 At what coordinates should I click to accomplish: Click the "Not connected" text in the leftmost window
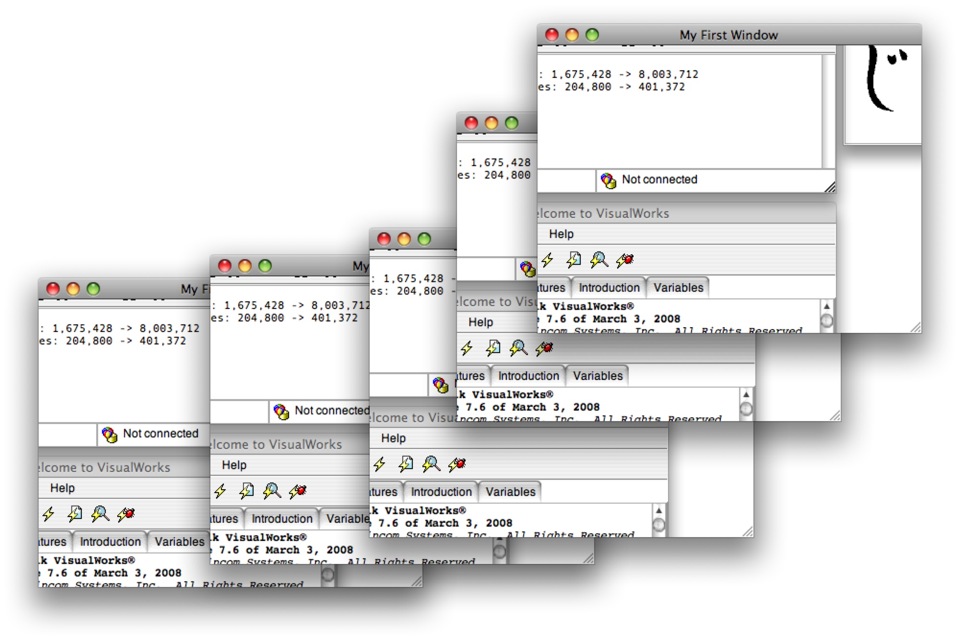[x=160, y=434]
